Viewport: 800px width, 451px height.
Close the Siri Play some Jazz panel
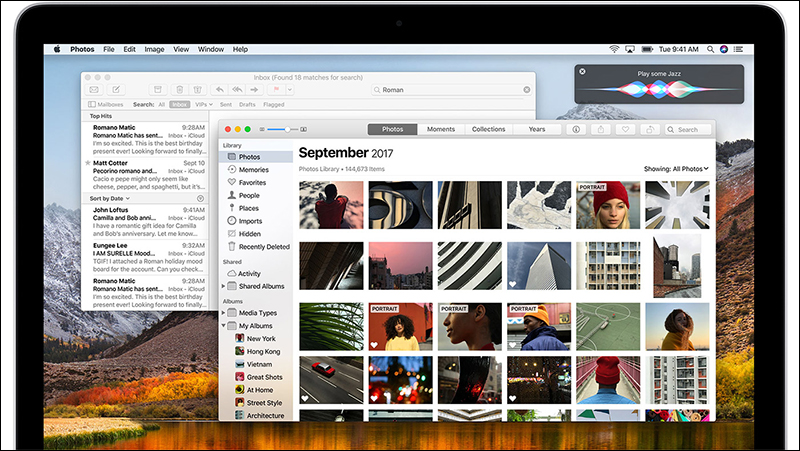click(582, 71)
